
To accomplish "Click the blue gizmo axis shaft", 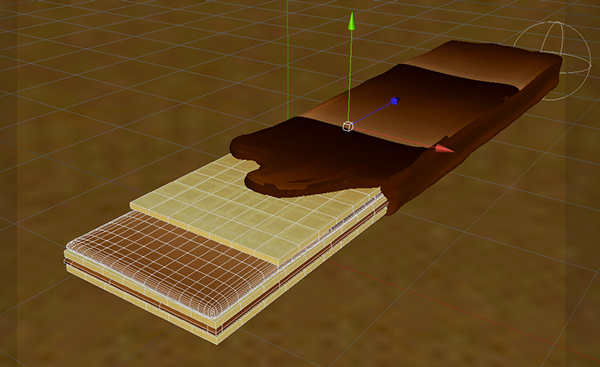I will 372,114.
